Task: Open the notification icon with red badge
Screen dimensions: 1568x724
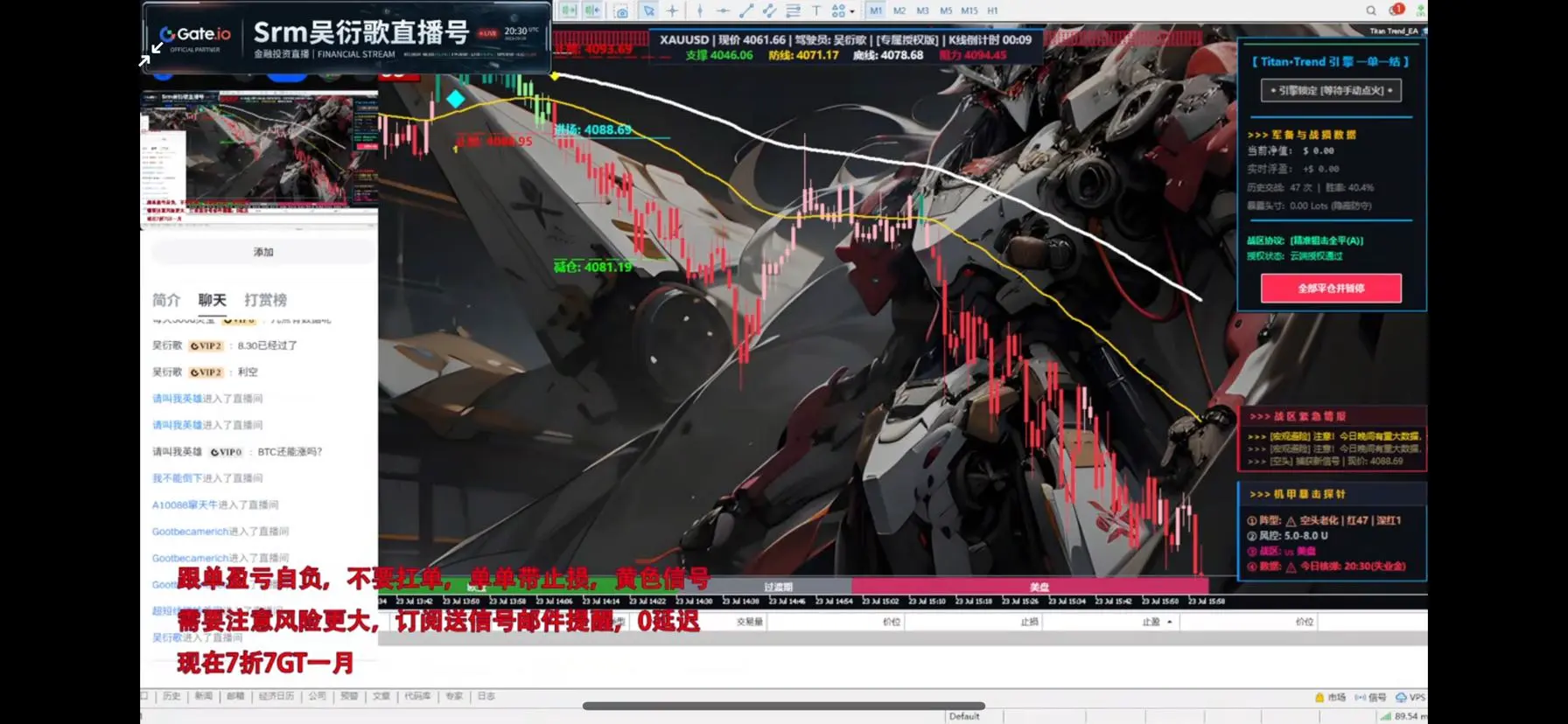Action: 1396,10
